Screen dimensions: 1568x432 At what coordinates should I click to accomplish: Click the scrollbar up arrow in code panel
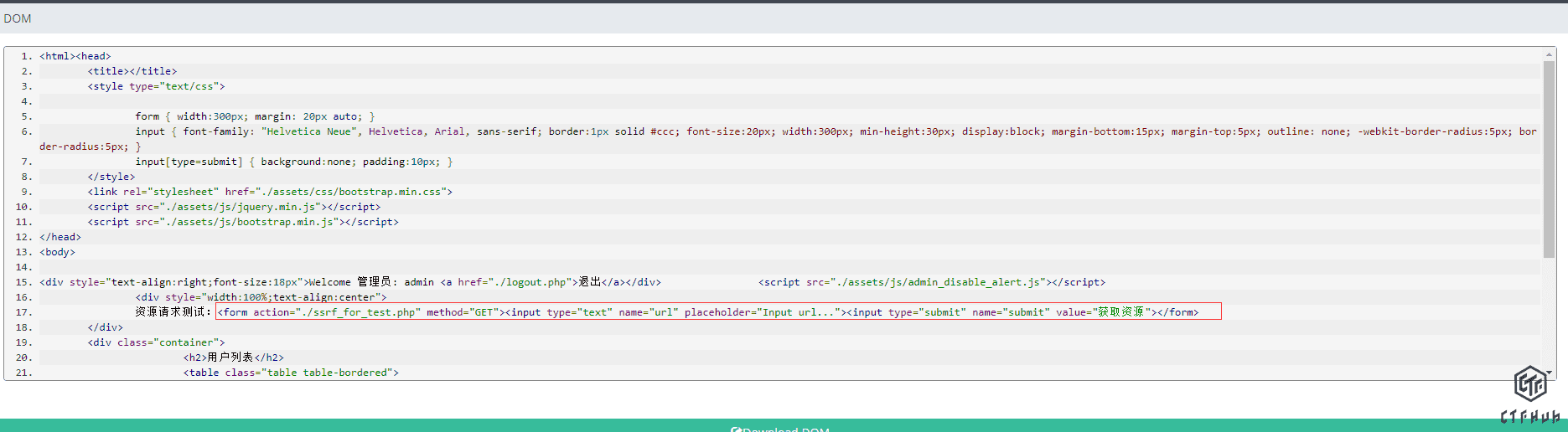(1549, 54)
